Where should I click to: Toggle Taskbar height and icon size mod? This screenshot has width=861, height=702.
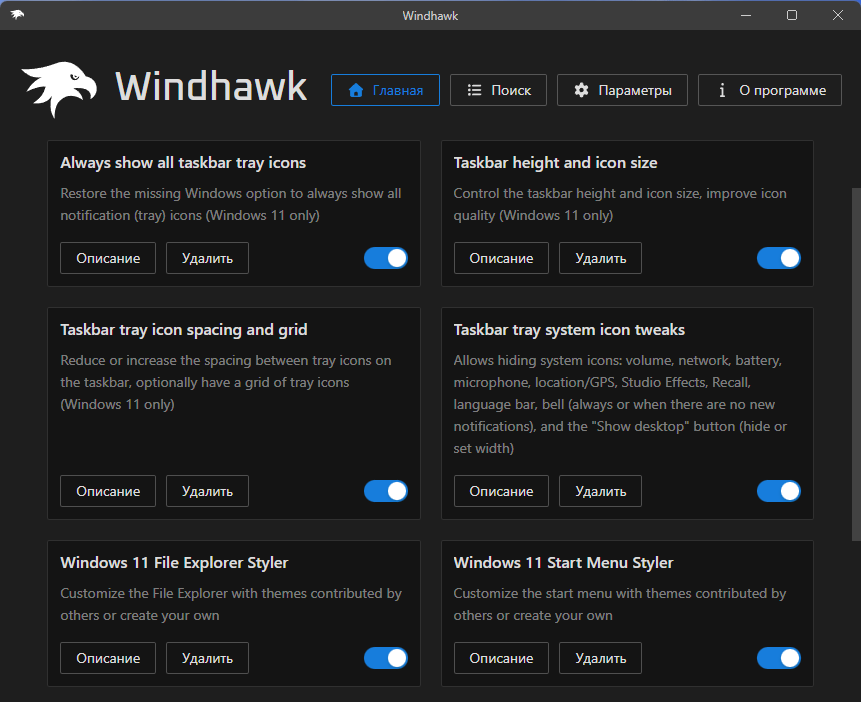(x=779, y=258)
